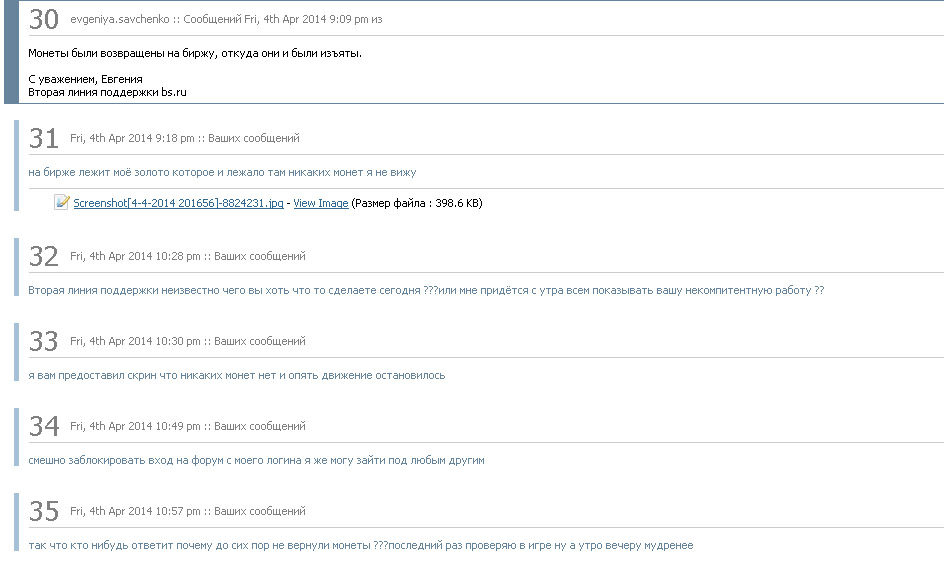The image size is (944, 566).
Task: Click the timestamp 'Fri, 4th Apr 2014 10:30 pm'
Action: [x=135, y=341]
